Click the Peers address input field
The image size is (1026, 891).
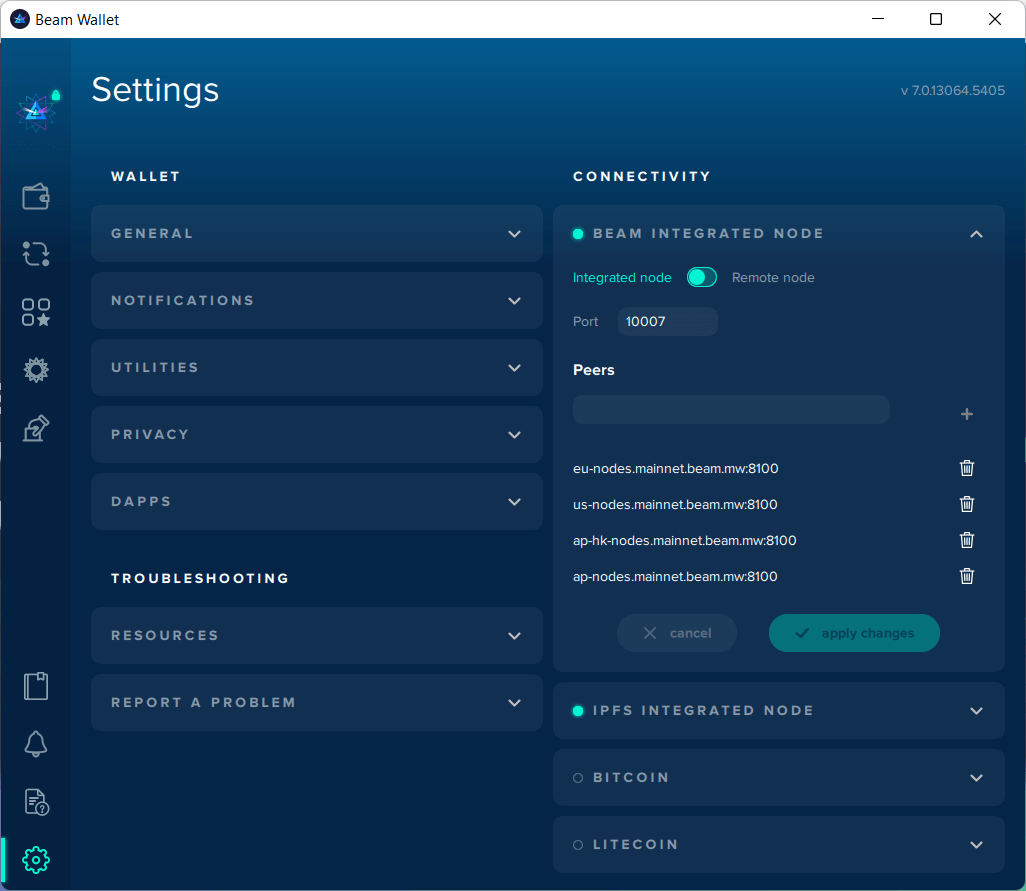click(730, 410)
